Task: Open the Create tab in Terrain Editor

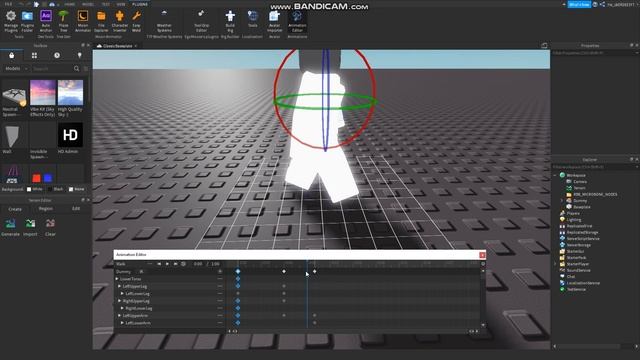Action: coord(15,209)
